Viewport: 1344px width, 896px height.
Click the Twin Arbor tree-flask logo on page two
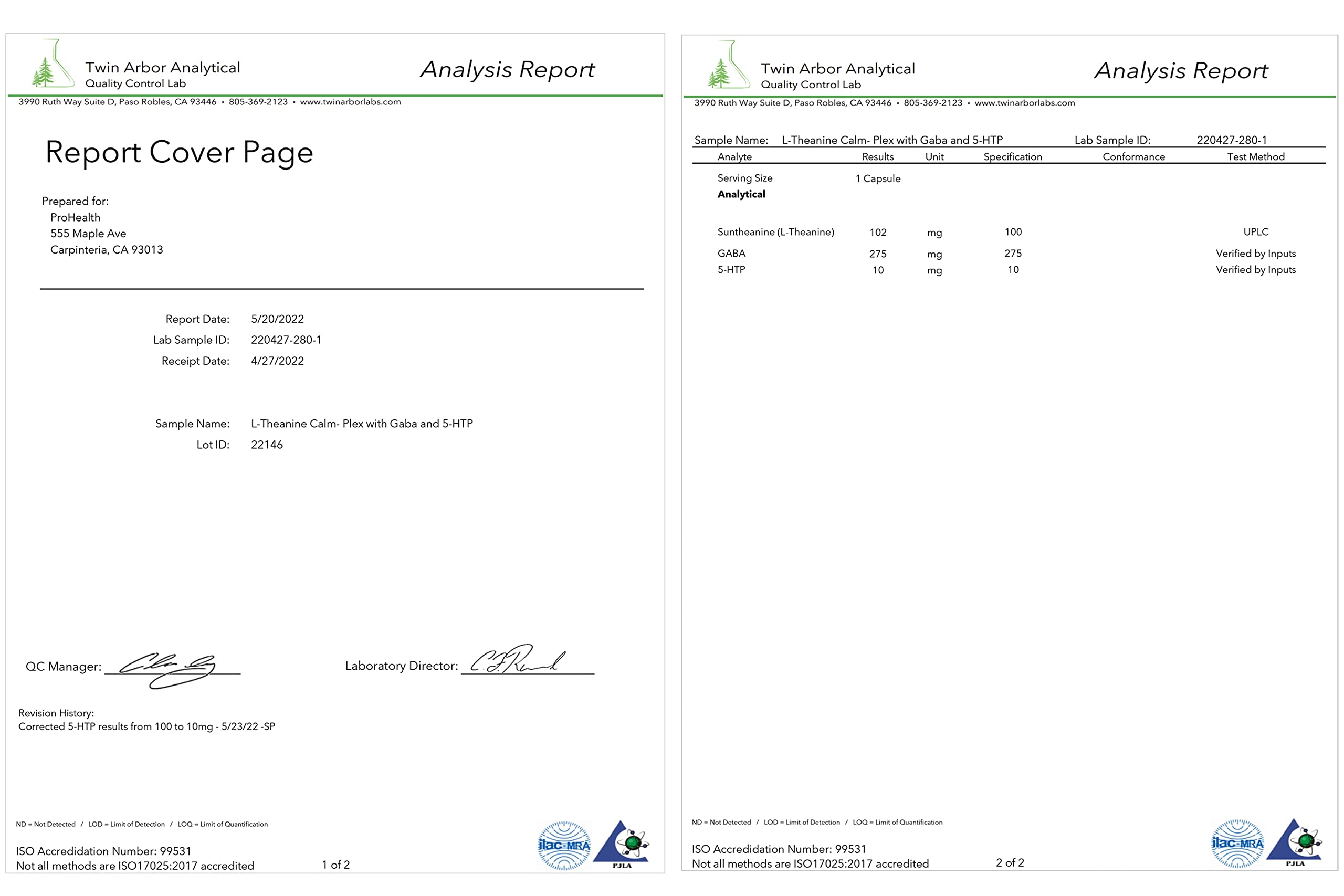pos(728,66)
